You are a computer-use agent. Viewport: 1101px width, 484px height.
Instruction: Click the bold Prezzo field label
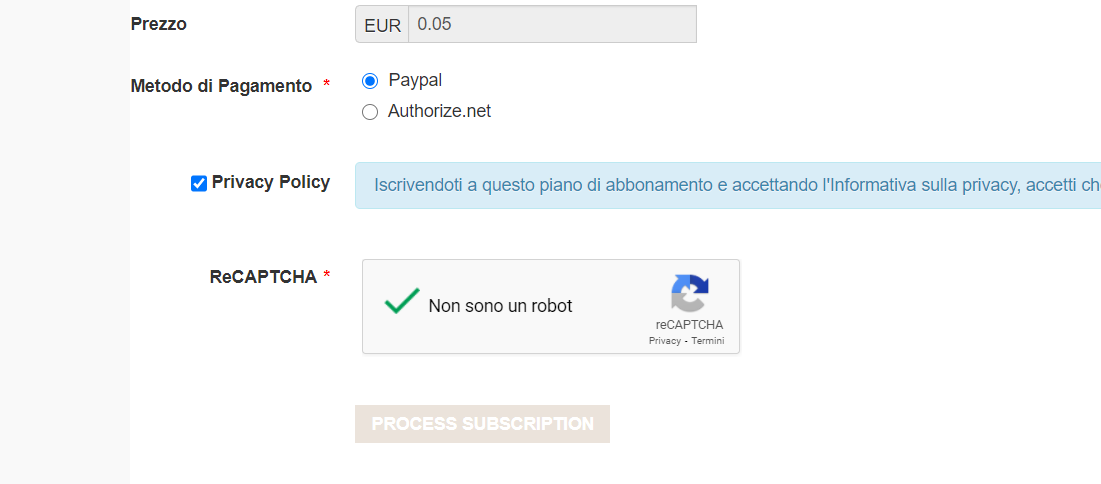(x=159, y=24)
